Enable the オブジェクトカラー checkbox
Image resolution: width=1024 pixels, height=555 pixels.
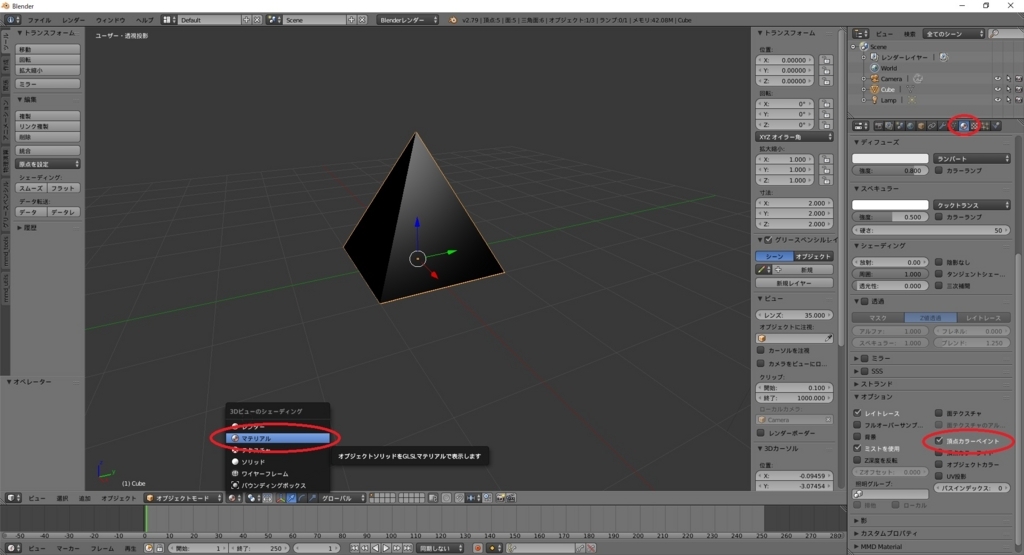click(x=939, y=464)
